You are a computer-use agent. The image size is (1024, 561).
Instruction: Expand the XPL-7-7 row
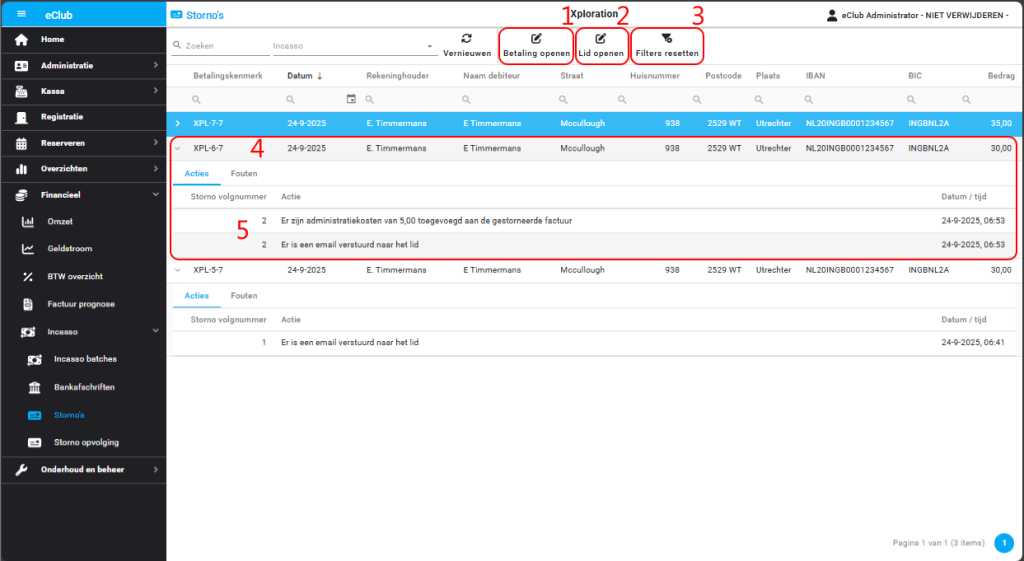tap(178, 123)
